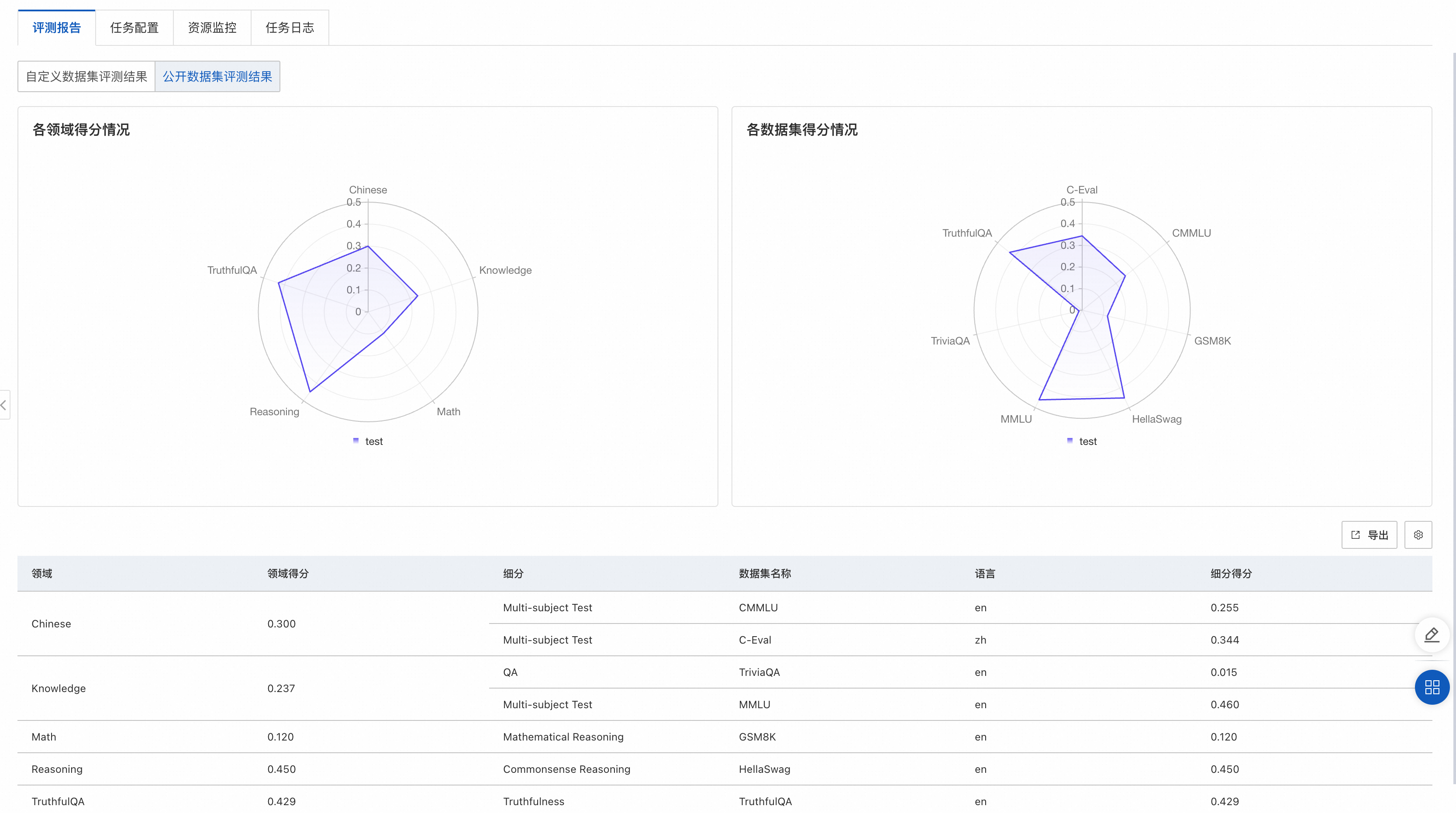
Task: Click the grid/layout toggle icon
Action: pyautogui.click(x=1432, y=686)
